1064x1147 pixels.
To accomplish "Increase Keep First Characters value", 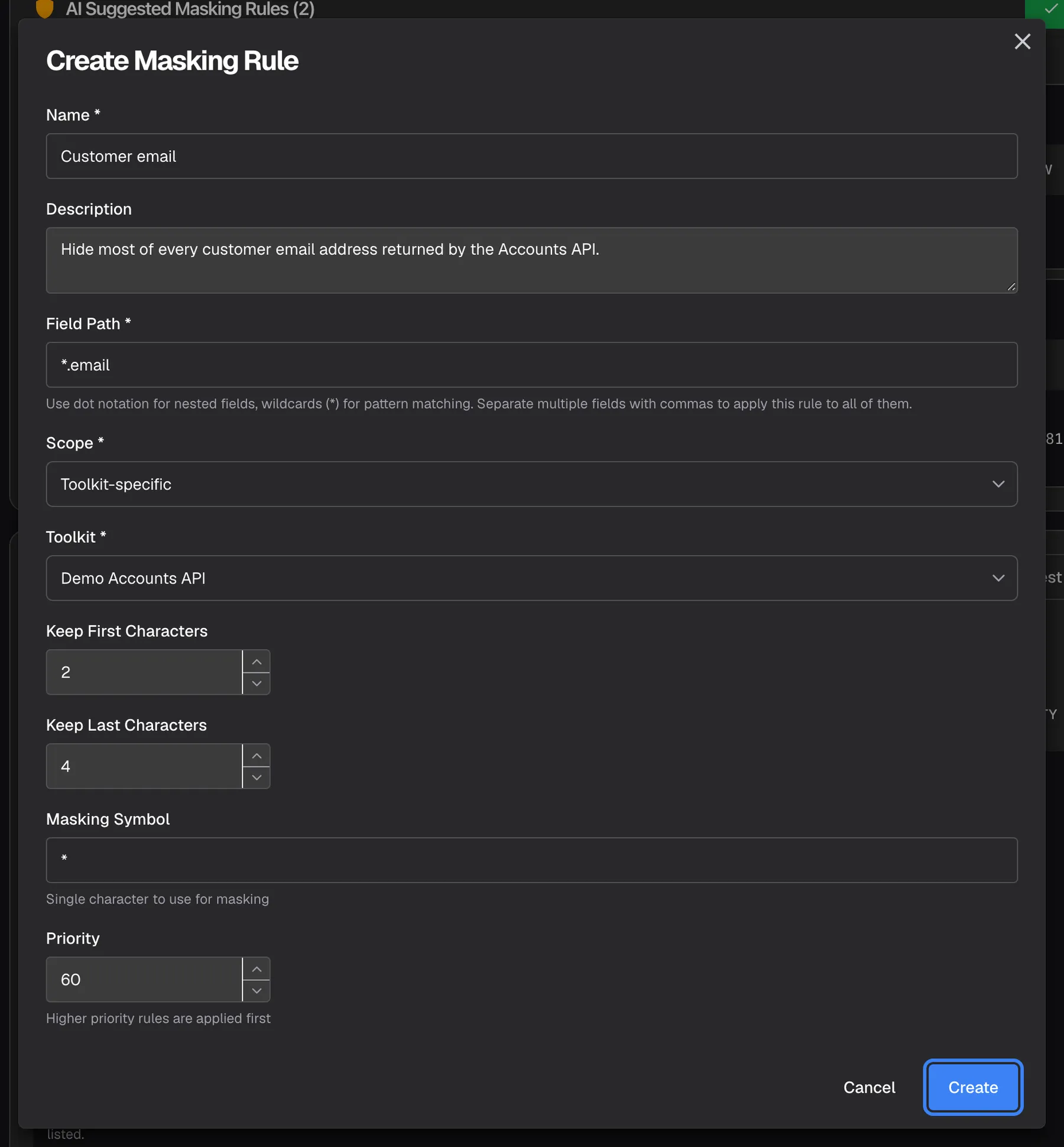I will pyautogui.click(x=257, y=662).
